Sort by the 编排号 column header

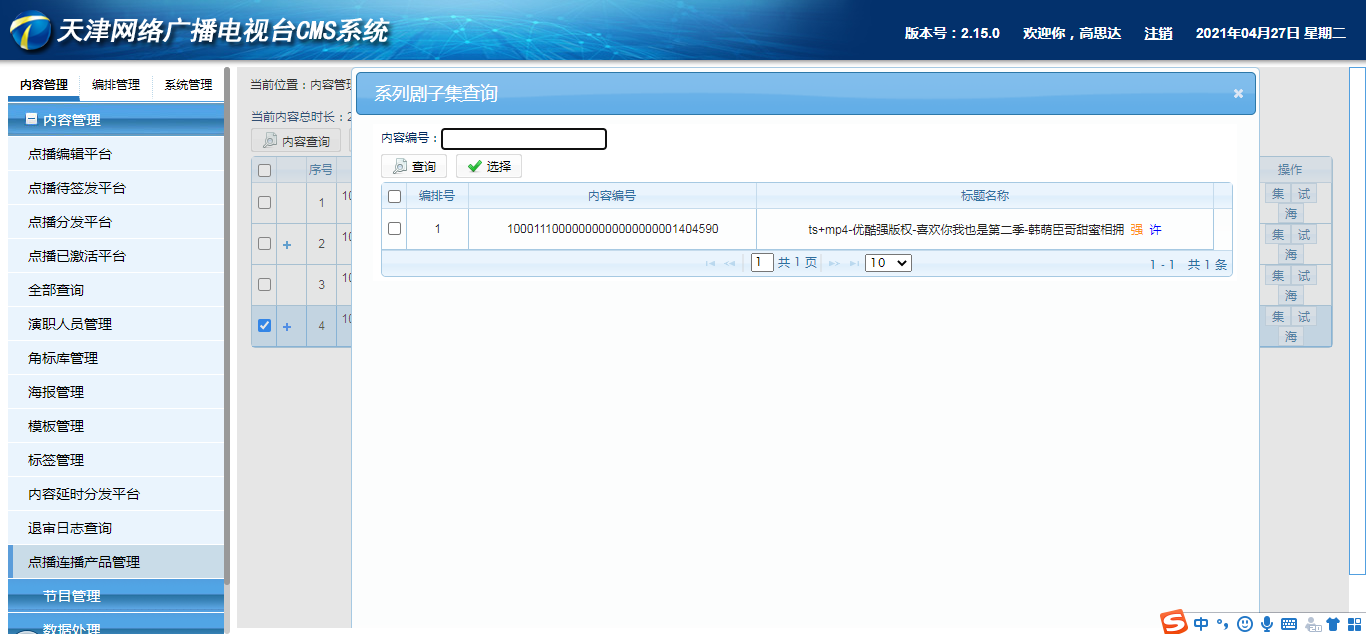point(437,196)
